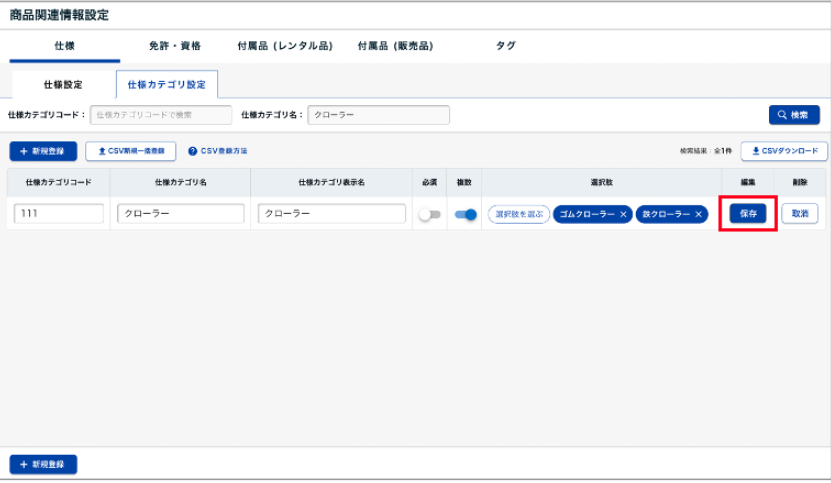Focus the 仕様カテゴリコード search field

(x=160, y=115)
